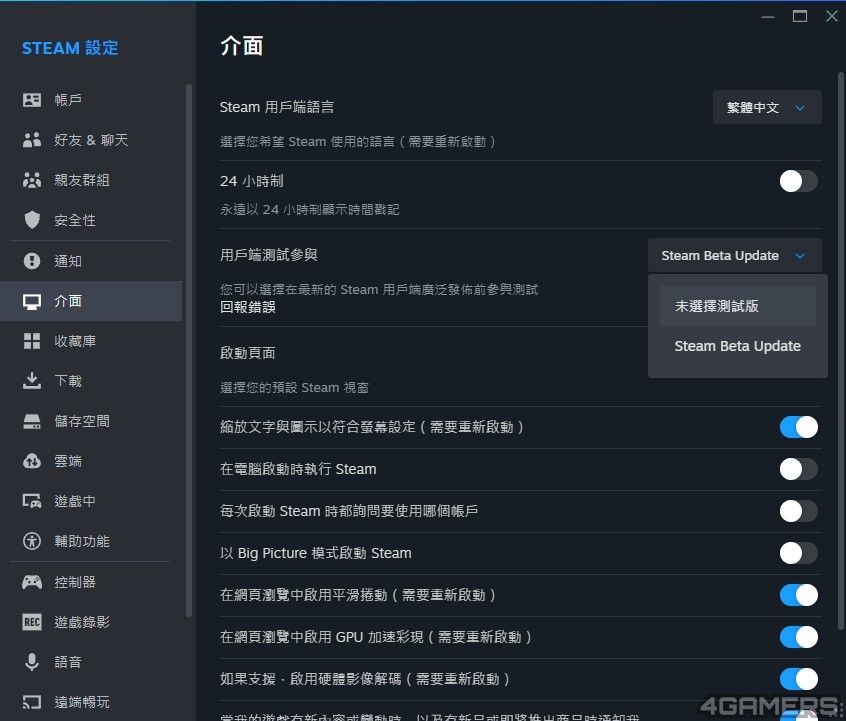Switch off 啟用硬體影像解碼 toggle
The image size is (846, 721).
point(799,679)
